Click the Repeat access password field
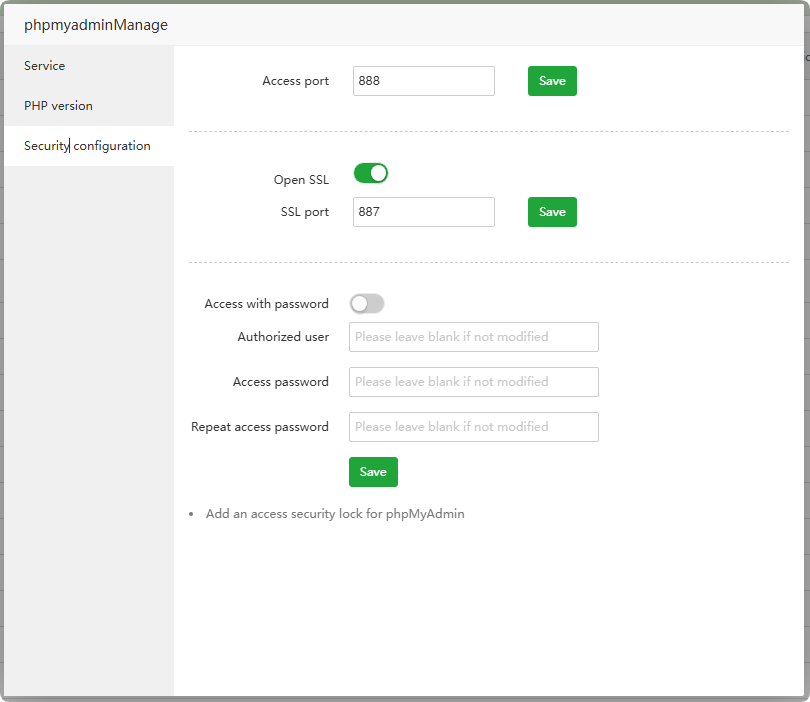810x702 pixels. [x=473, y=427]
